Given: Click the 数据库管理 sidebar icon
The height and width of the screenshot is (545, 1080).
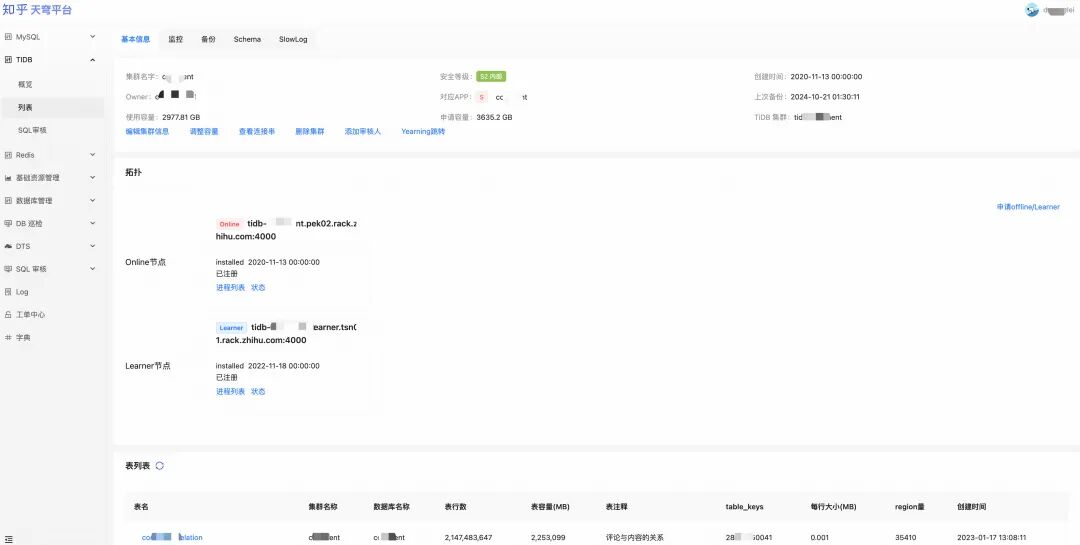Looking at the screenshot, I should pos(8,200).
